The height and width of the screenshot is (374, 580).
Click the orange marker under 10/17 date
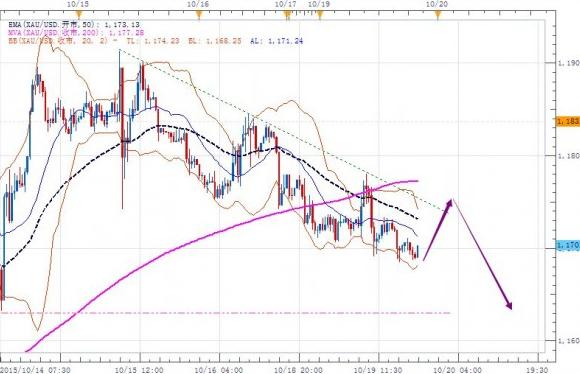(287, 15)
